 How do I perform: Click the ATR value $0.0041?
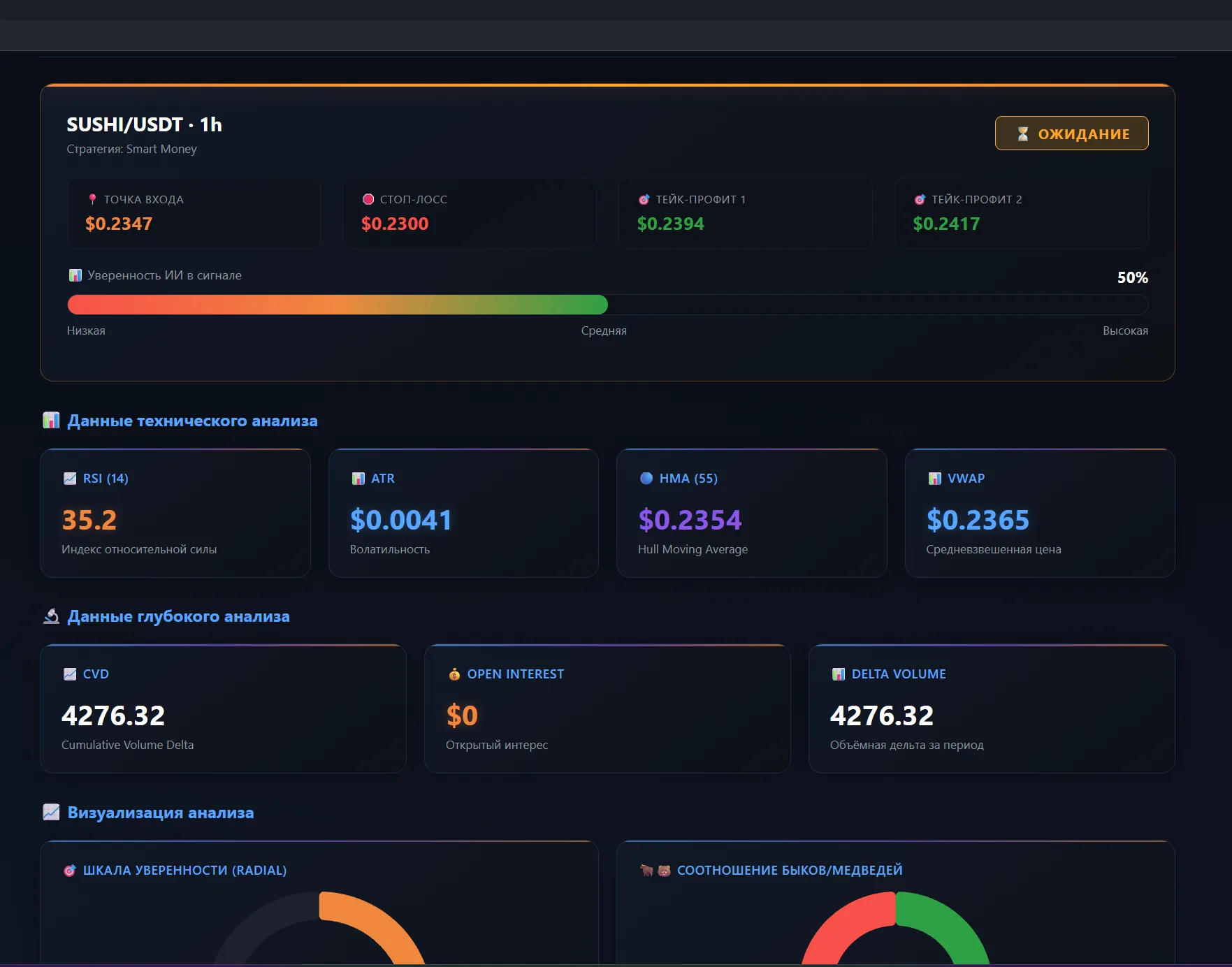point(401,520)
